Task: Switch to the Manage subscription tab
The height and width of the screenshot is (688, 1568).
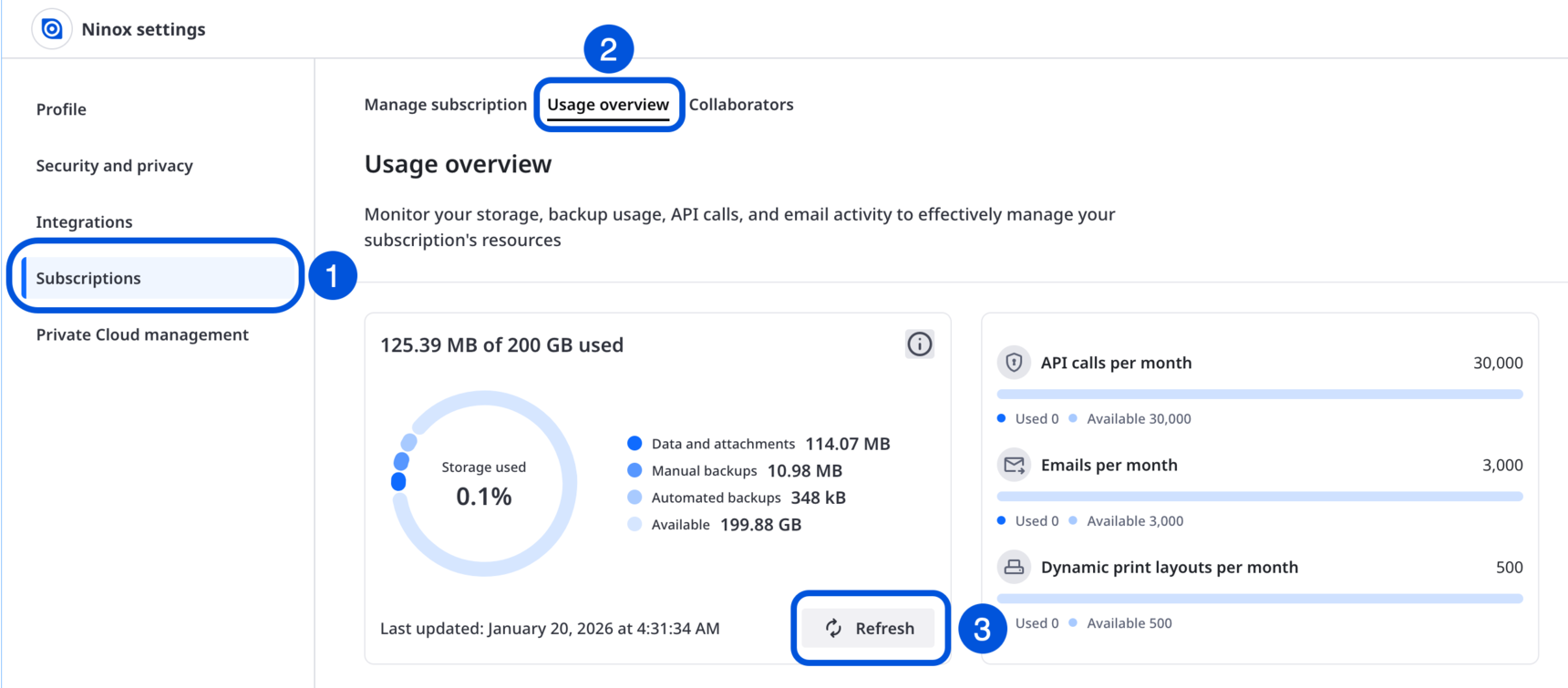Action: point(445,105)
